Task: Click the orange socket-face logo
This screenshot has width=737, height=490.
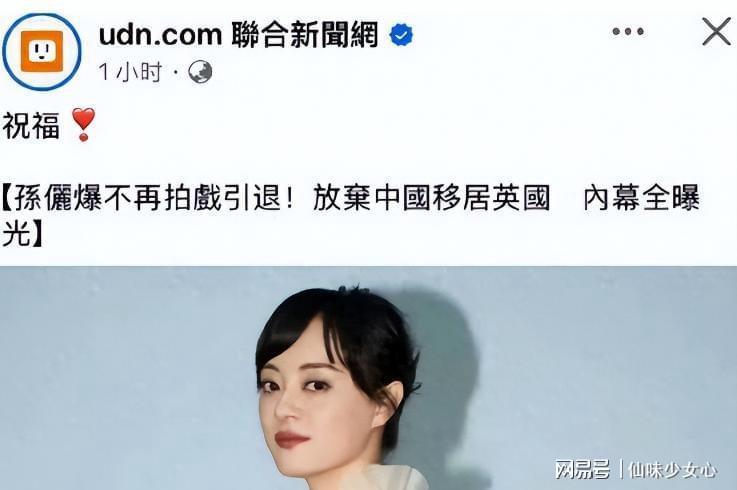Action: click(42, 51)
